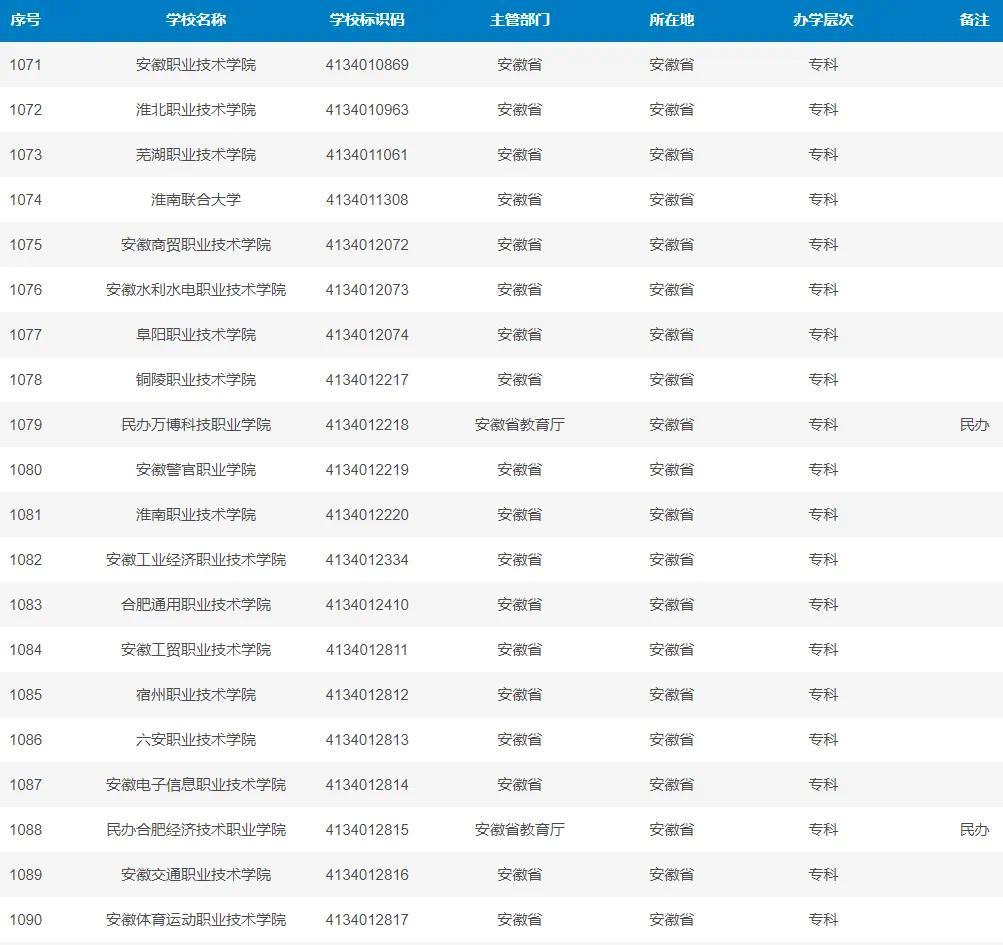
Task: Click the 所在地 column header
Action: [672, 20]
